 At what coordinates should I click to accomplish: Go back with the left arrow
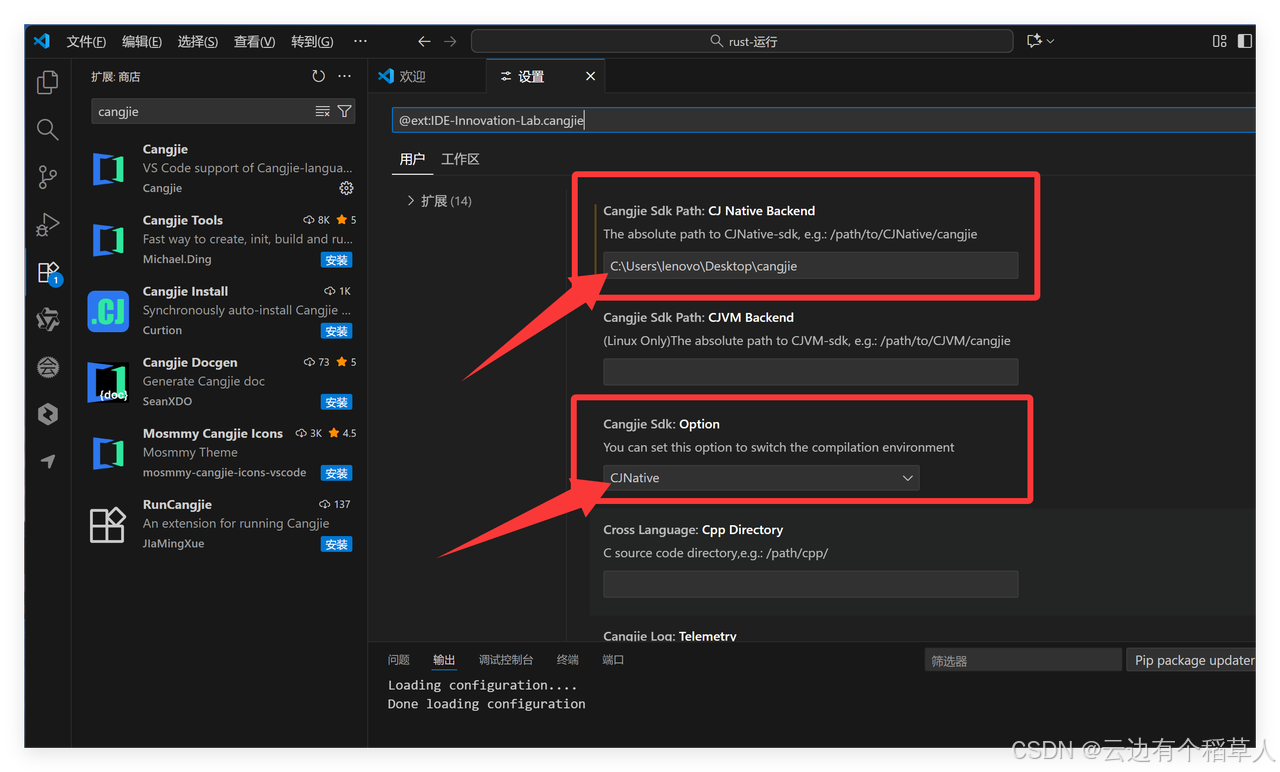tap(424, 41)
